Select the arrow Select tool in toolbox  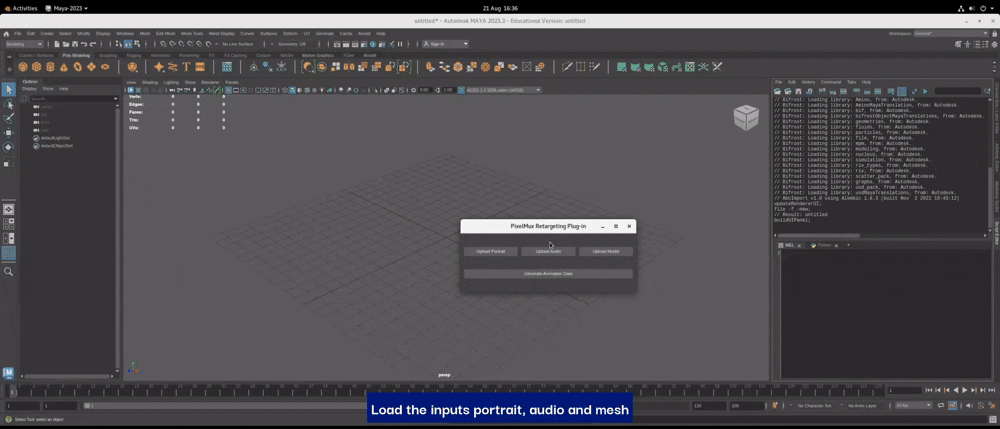click(x=9, y=90)
